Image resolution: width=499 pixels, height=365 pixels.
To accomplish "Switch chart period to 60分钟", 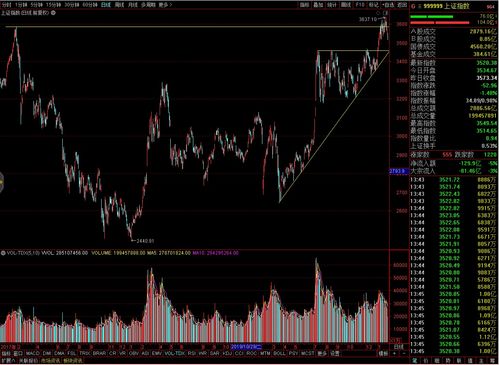I will pos(90,5).
